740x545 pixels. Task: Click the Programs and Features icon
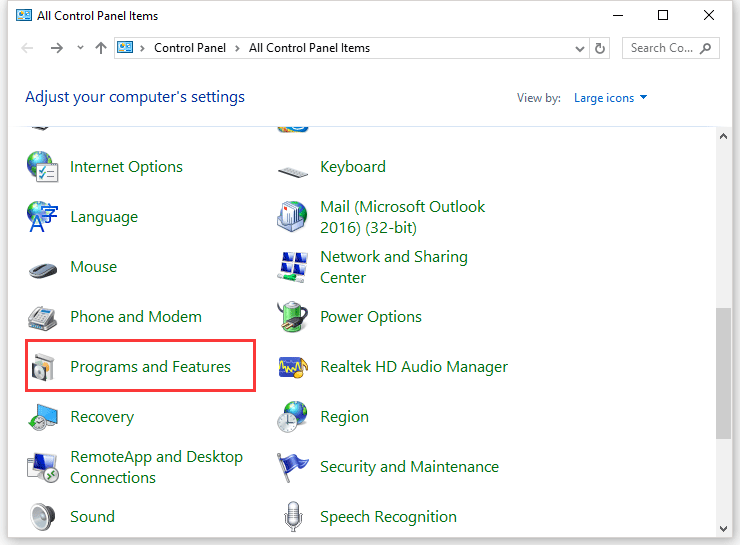[43, 367]
